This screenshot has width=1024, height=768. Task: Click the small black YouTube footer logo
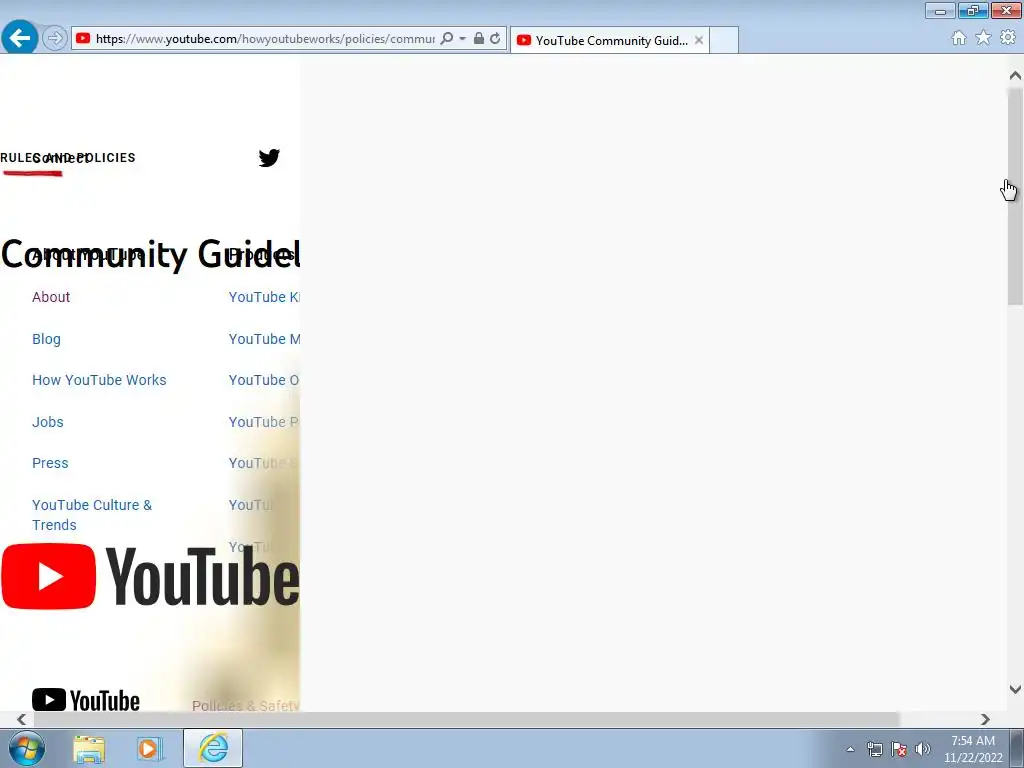tap(86, 700)
